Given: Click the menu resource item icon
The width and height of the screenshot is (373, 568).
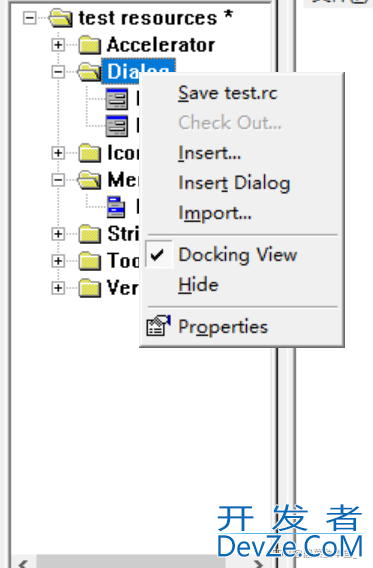Looking at the screenshot, I should pos(116,207).
